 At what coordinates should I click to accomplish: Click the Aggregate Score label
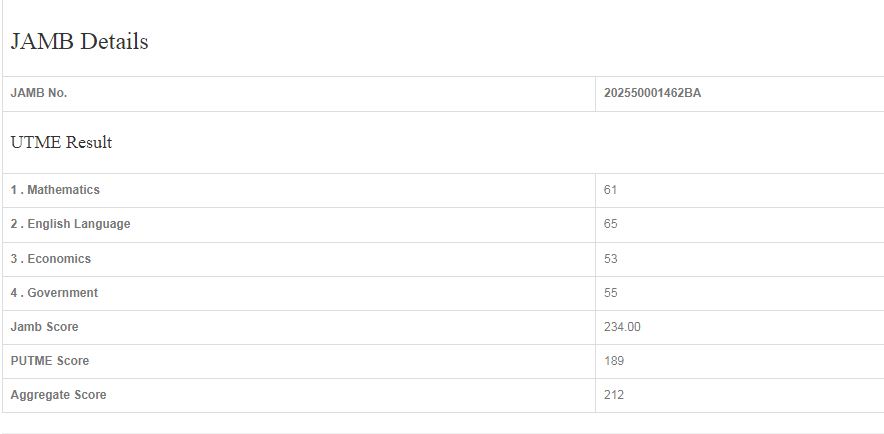(x=58, y=395)
